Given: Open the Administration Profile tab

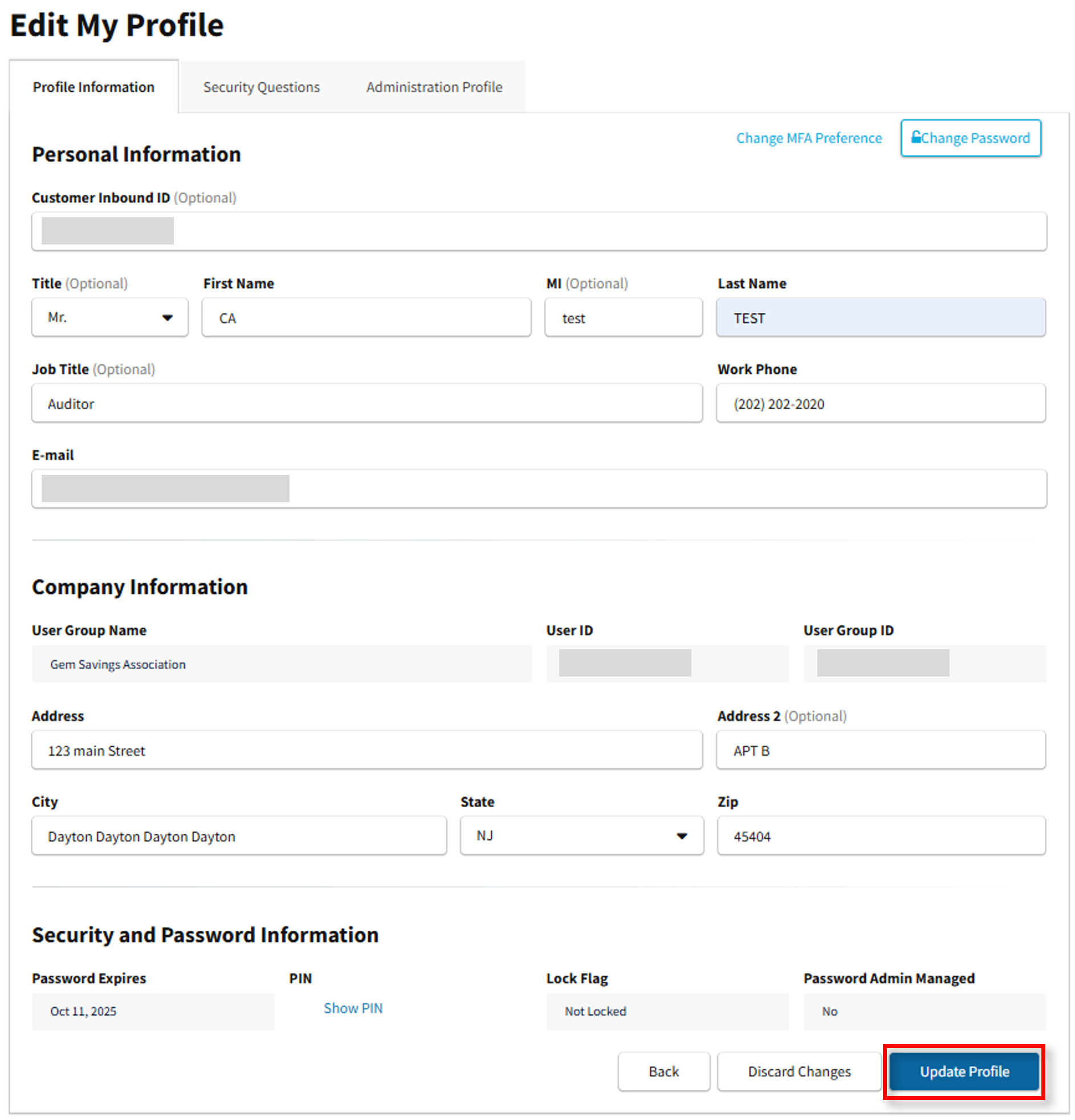Looking at the screenshot, I should point(434,87).
